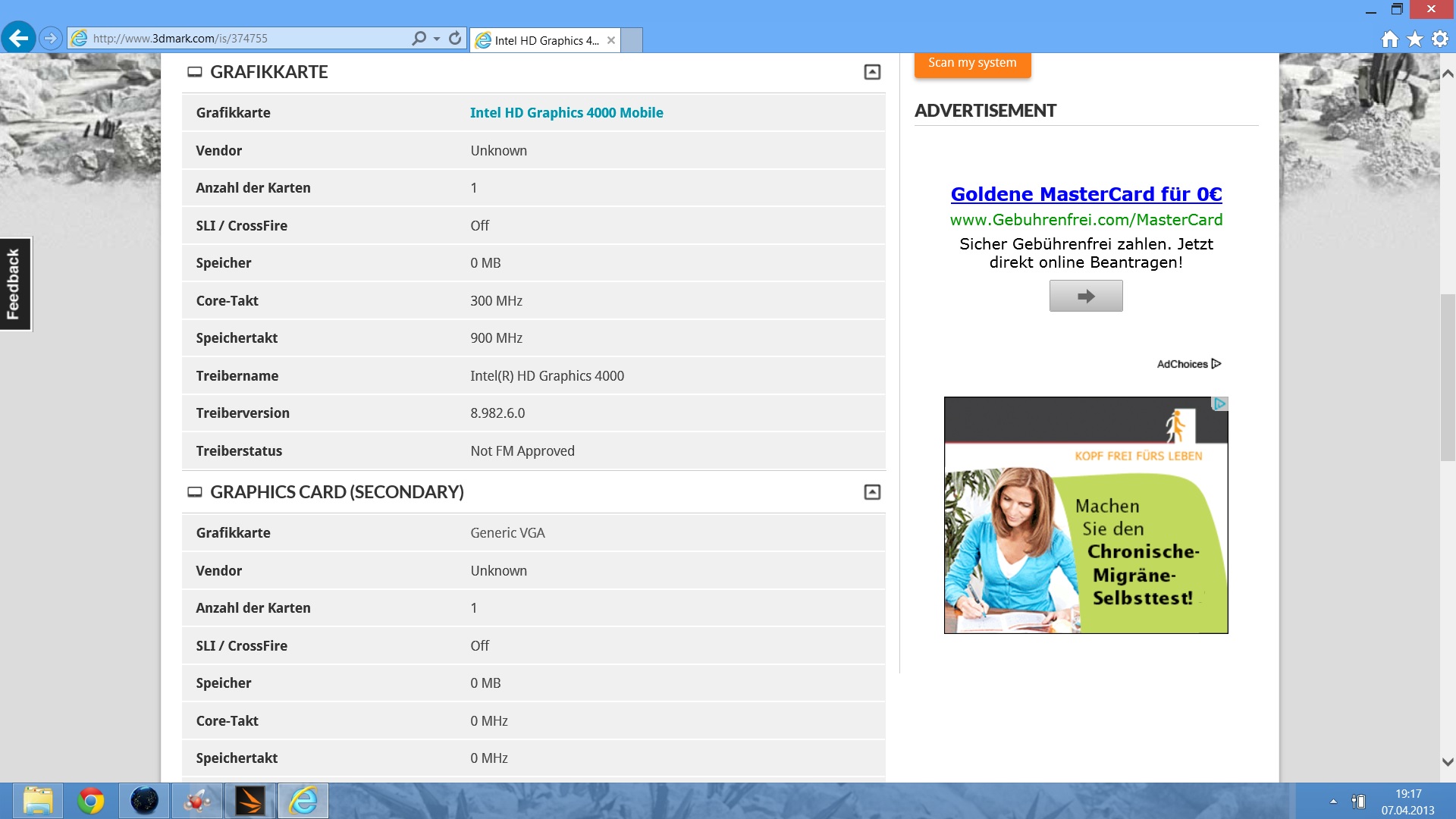Click the battery power tray icon

pos(1358,801)
